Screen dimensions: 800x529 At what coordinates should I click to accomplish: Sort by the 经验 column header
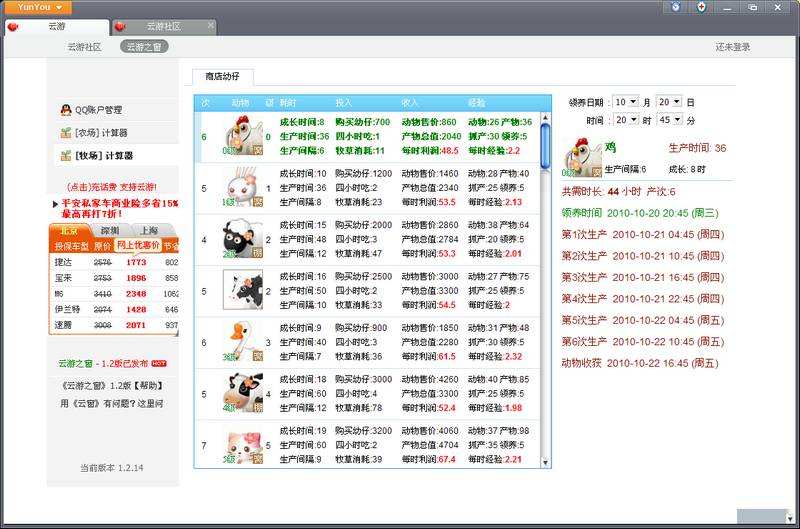477,103
